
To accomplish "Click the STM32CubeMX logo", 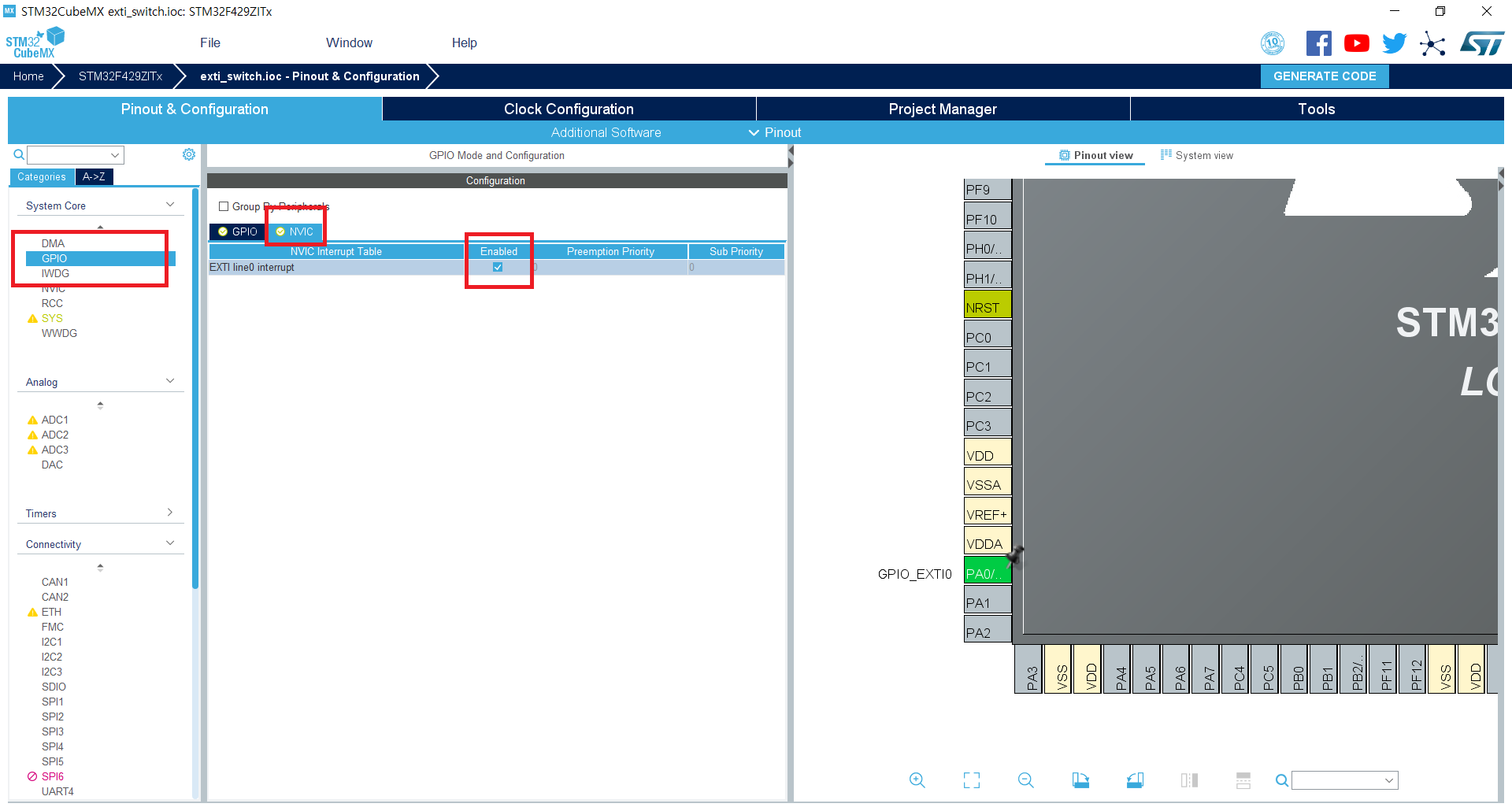I will pyautogui.click(x=35, y=43).
